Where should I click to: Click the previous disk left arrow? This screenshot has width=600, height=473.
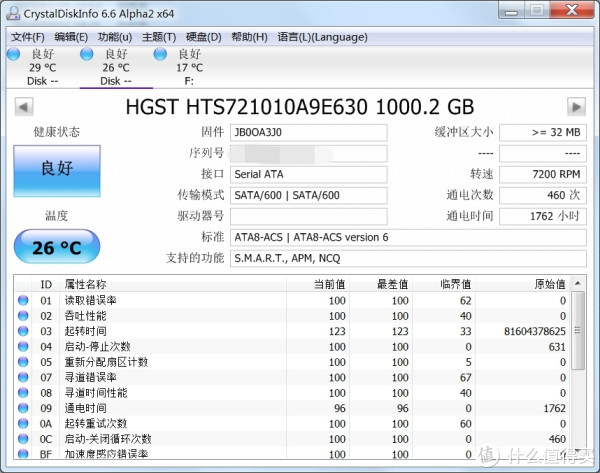coord(23,107)
